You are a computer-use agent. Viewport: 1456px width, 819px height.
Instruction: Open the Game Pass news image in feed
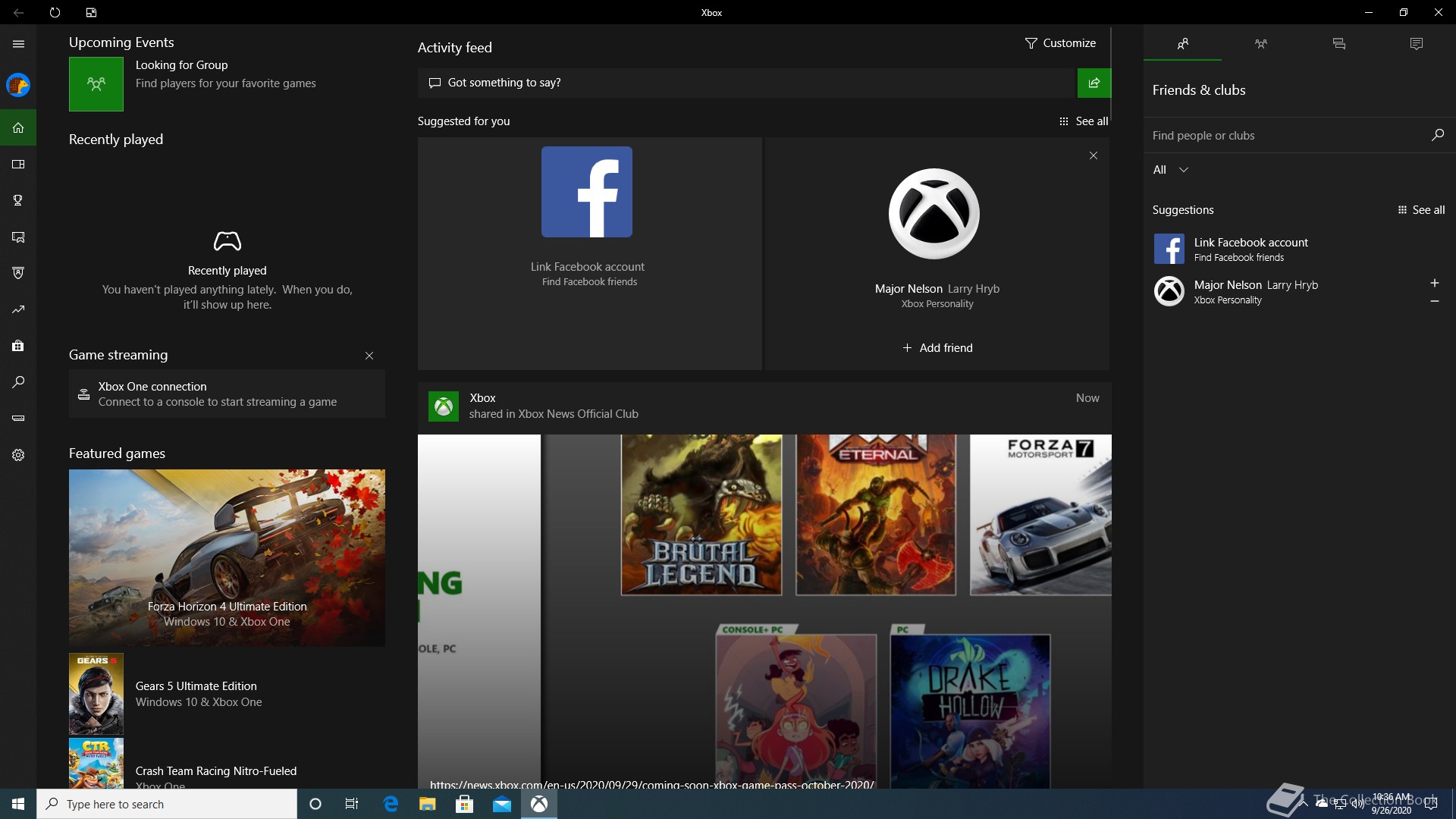pyautogui.click(x=764, y=611)
